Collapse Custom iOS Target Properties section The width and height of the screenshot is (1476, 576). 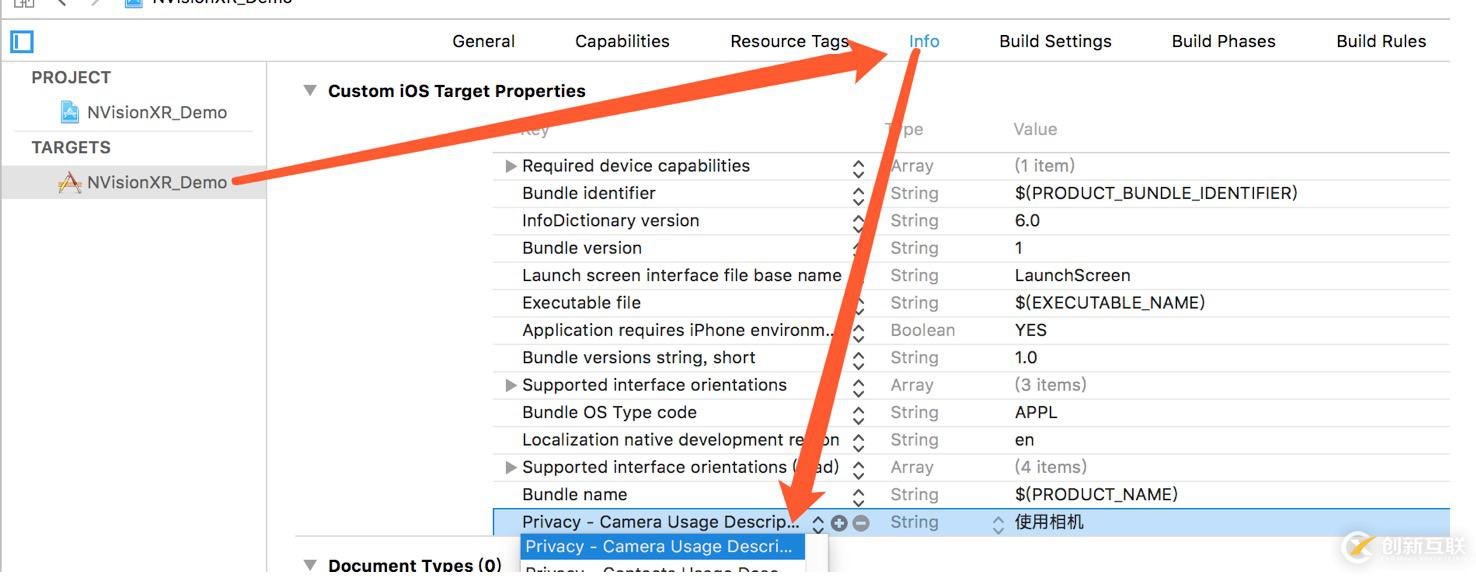click(310, 91)
